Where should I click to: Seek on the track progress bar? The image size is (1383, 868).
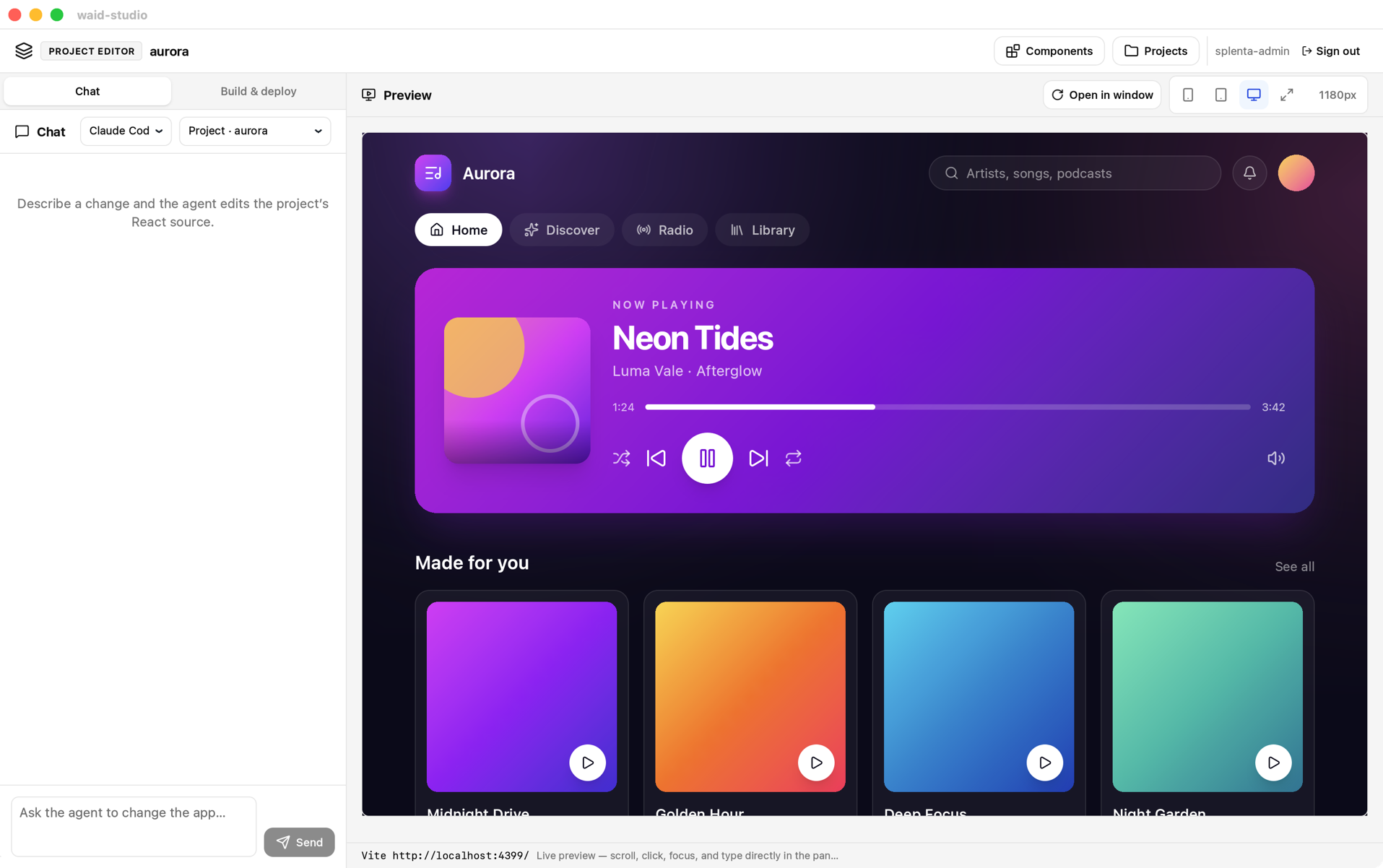[x=948, y=407]
